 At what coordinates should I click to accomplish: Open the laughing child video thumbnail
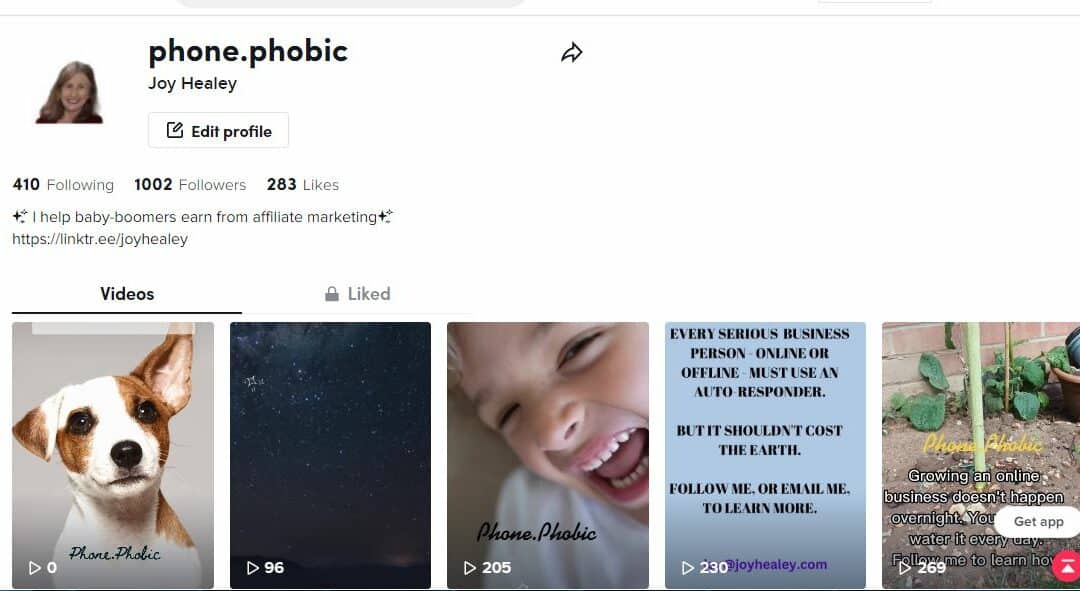pyautogui.click(x=548, y=455)
